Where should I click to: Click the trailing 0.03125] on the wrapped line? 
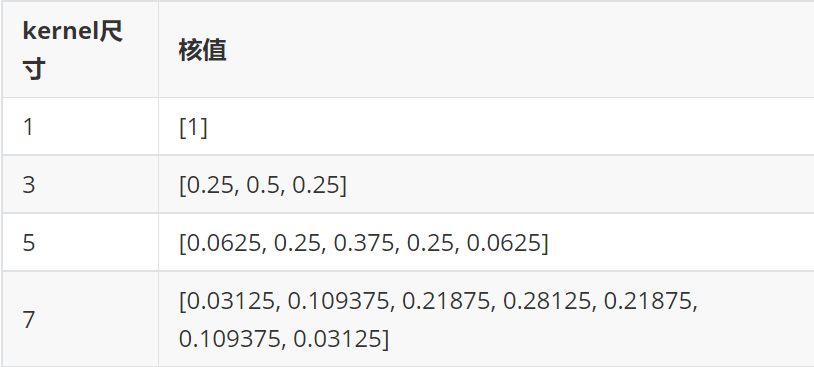point(341,339)
